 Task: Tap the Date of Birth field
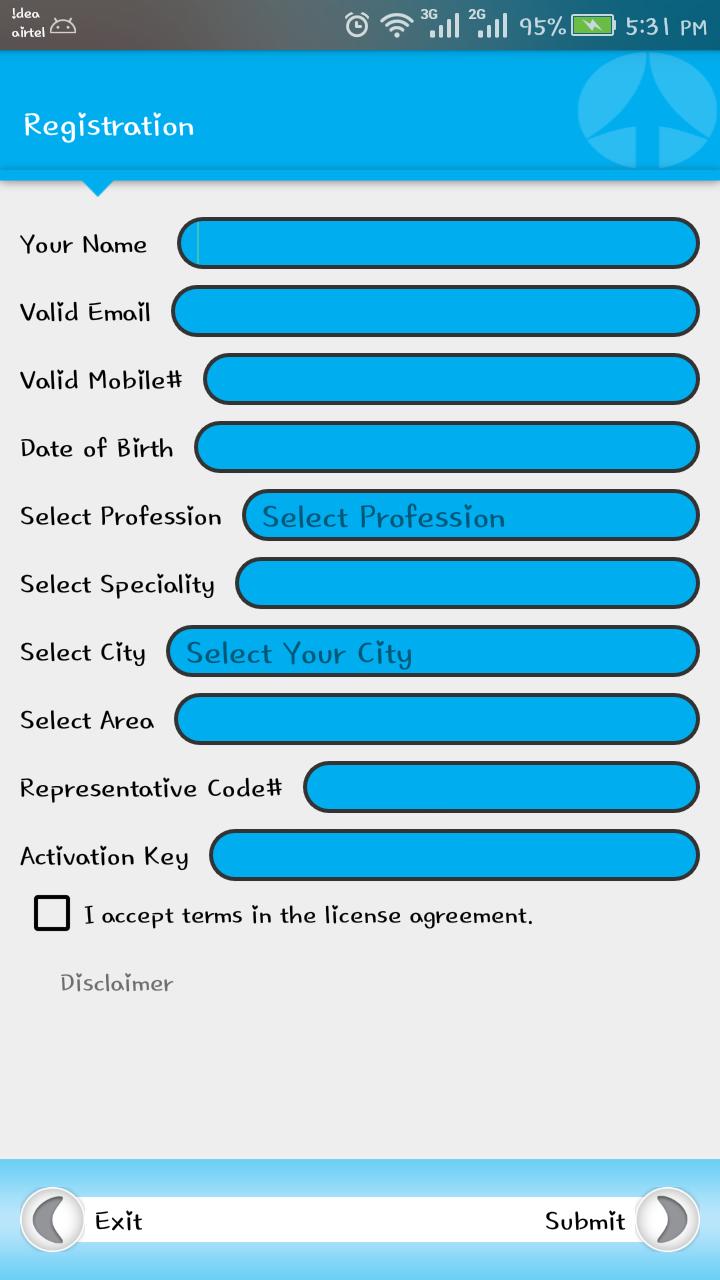(446, 448)
